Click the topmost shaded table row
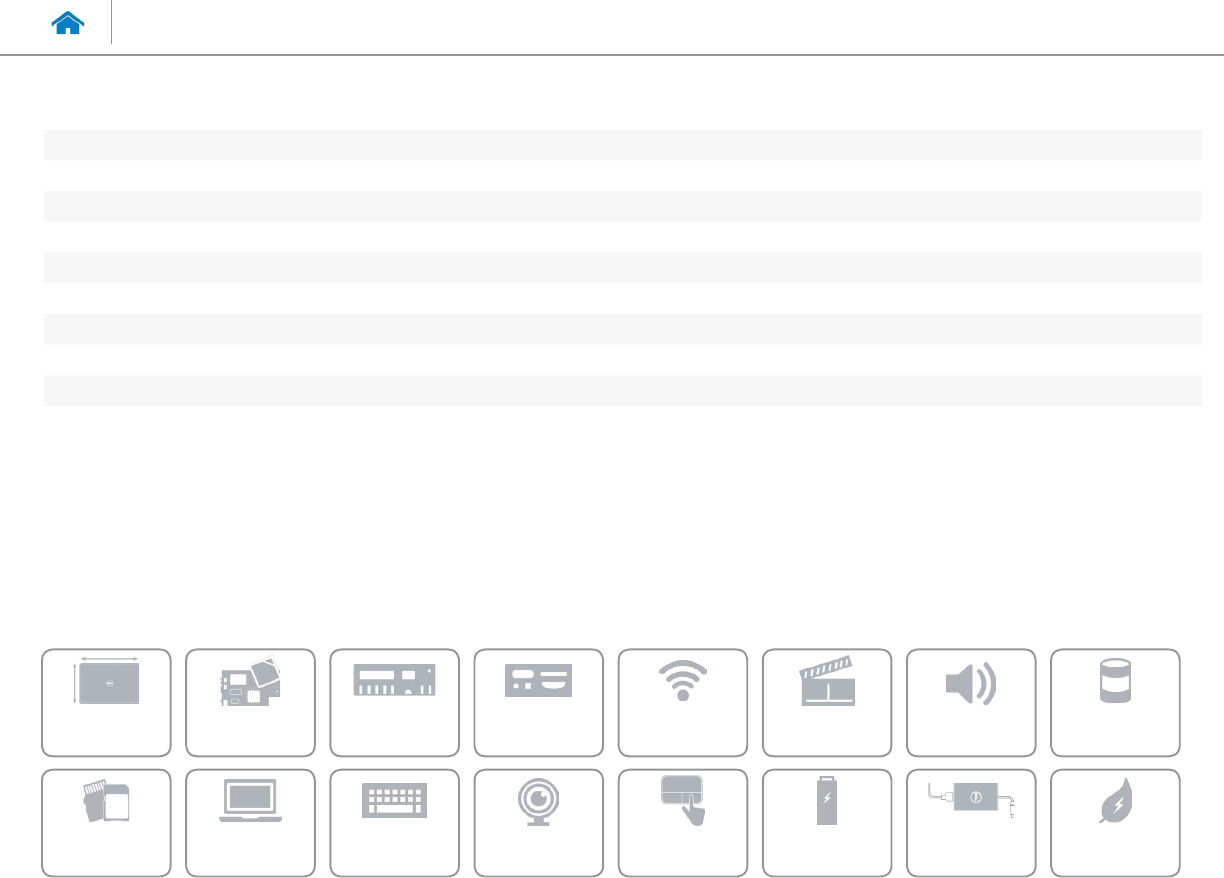This screenshot has height=878, width=1224. [622, 145]
